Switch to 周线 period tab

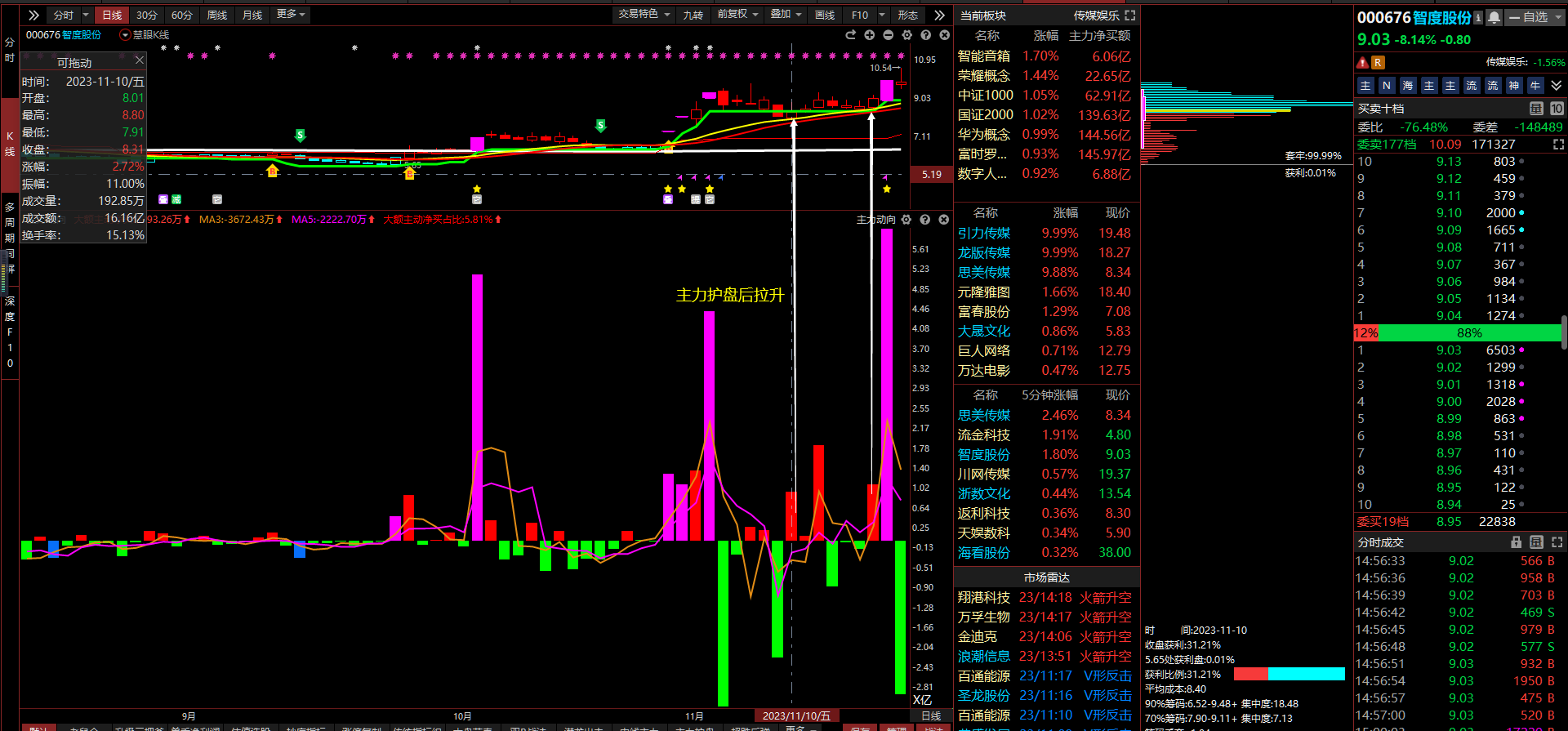(216, 15)
